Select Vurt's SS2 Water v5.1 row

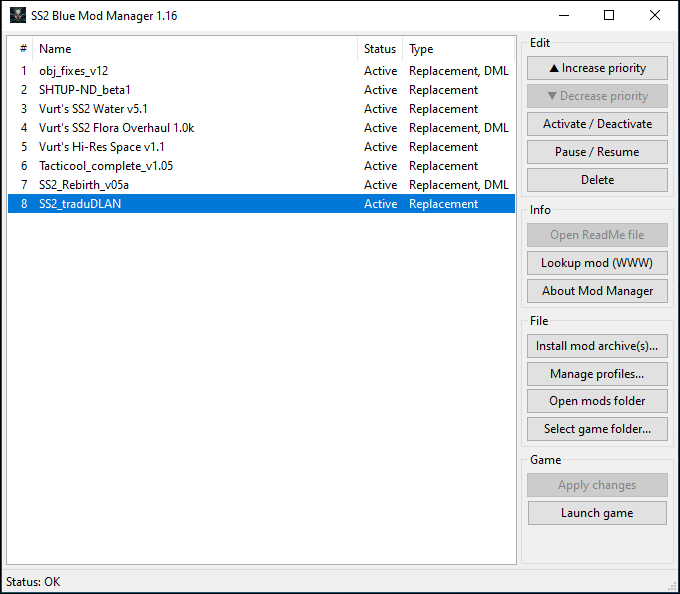coord(93,109)
